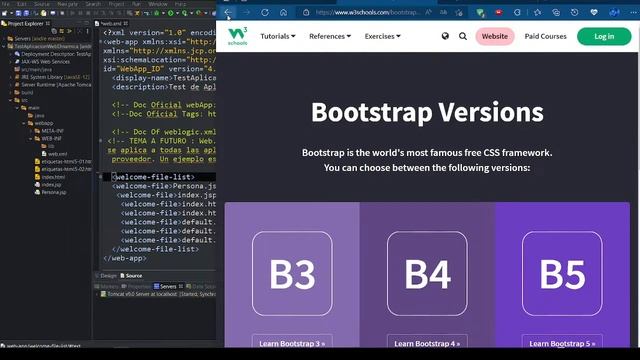Click the w3schools logo
This screenshot has width=640, height=360.
pos(238,36)
